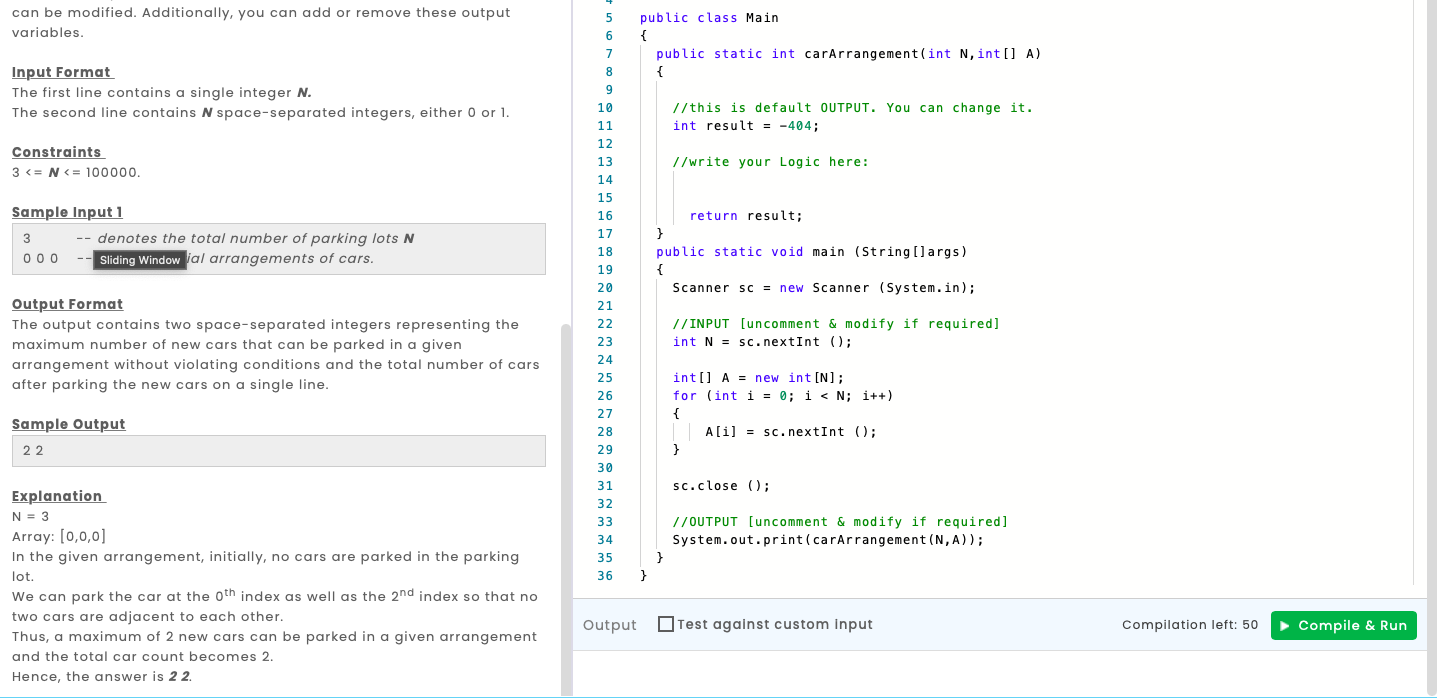Click the Output Format heading
The width and height of the screenshot is (1437, 698).
[x=67, y=303]
